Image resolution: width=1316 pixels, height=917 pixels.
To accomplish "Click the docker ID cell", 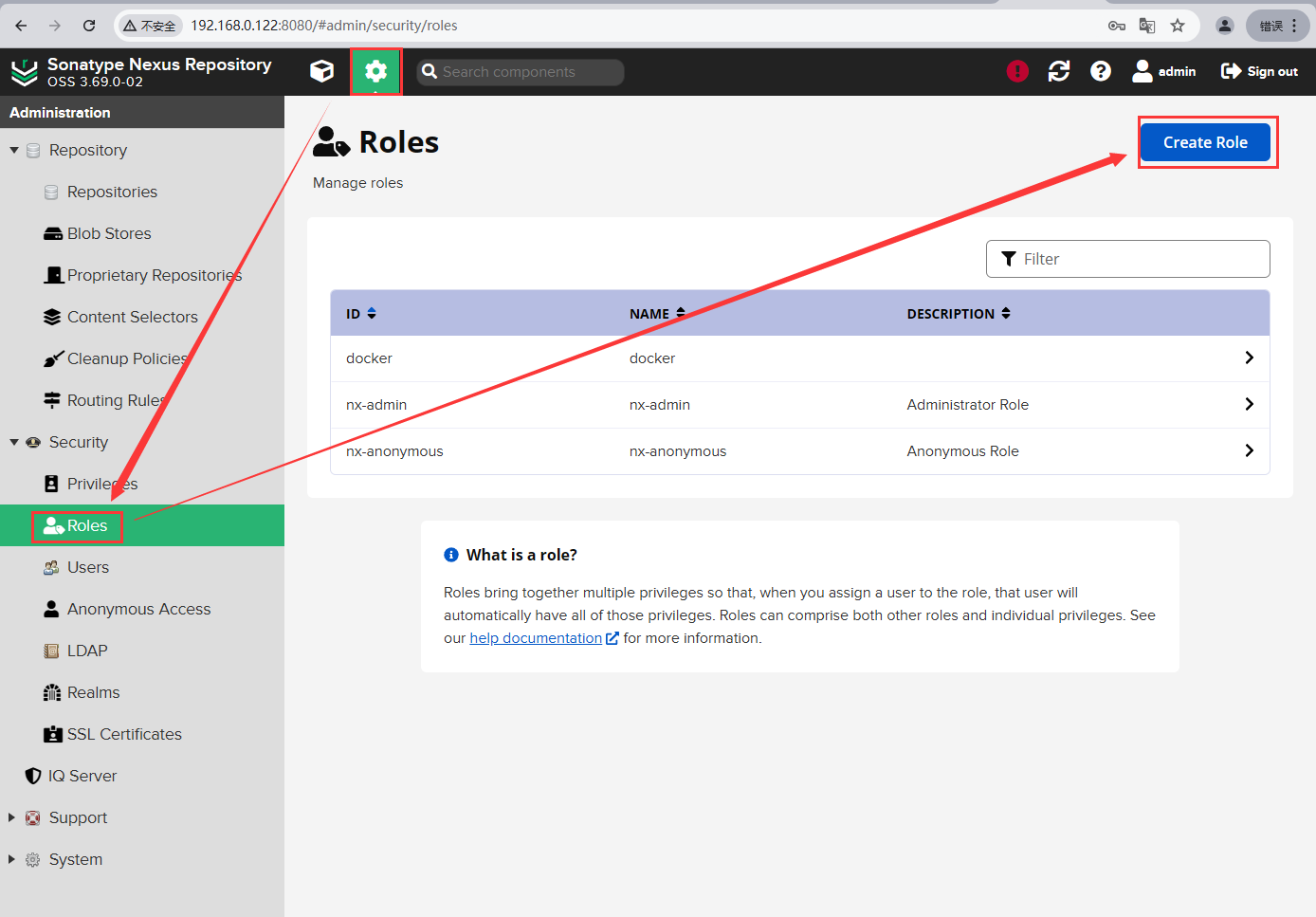I will coord(369,358).
